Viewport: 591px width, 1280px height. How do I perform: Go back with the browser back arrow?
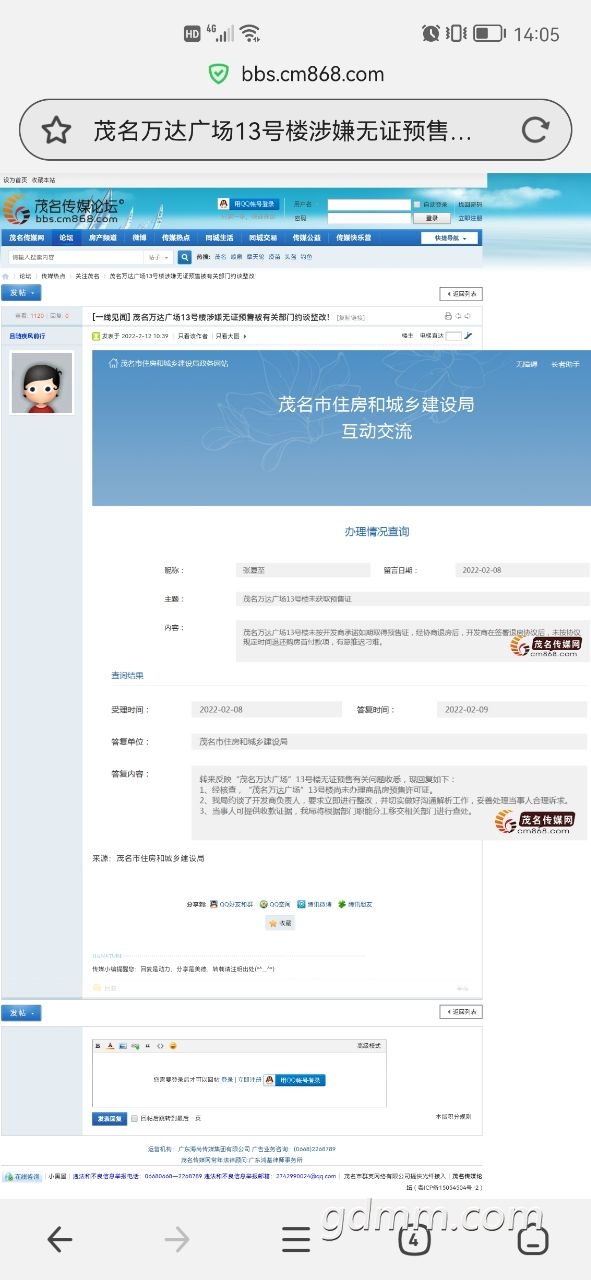pyautogui.click(x=59, y=1240)
